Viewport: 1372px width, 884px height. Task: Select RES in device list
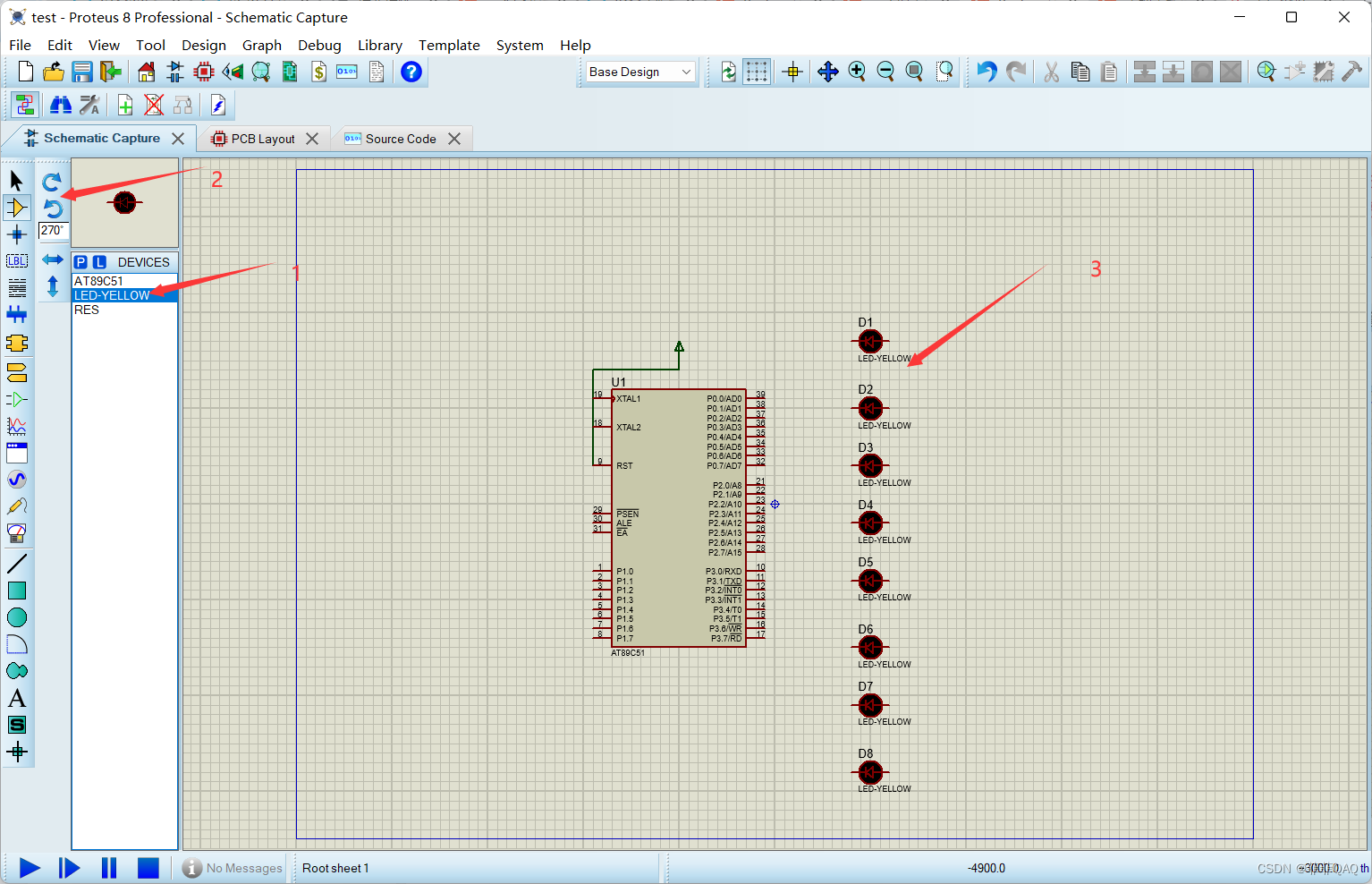pyautogui.click(x=124, y=310)
